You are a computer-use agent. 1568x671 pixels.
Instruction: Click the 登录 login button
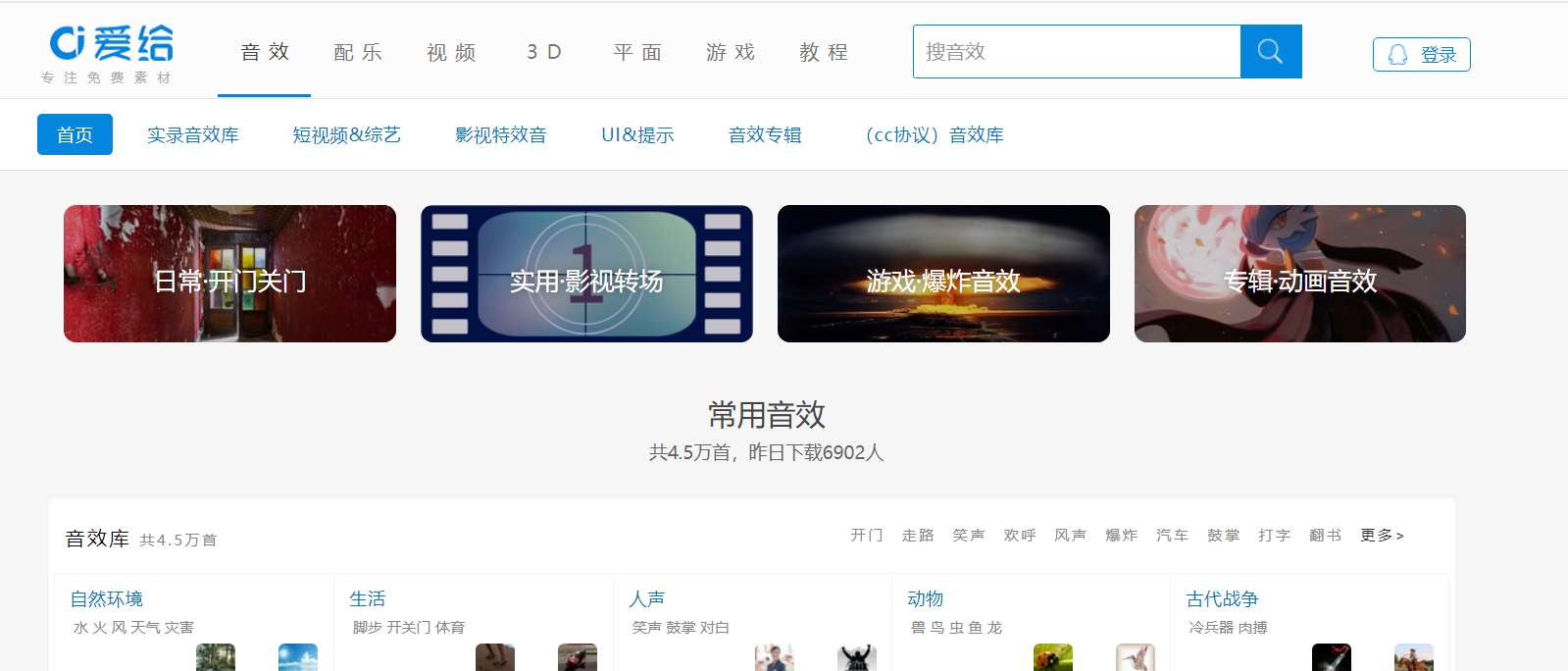(1421, 55)
